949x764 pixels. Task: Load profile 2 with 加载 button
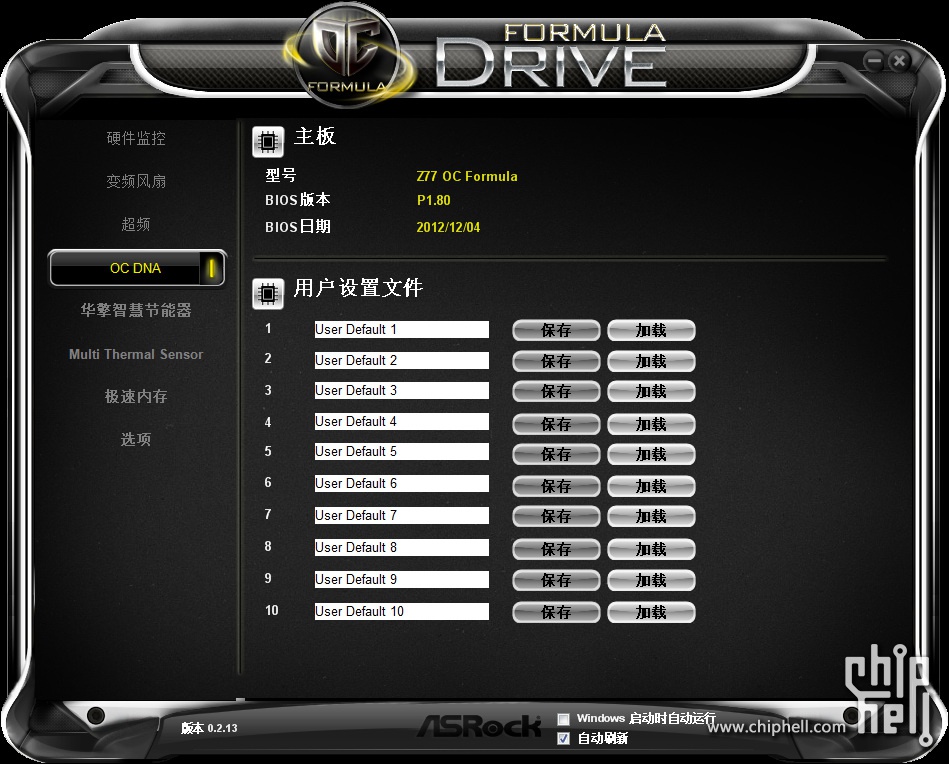point(651,361)
